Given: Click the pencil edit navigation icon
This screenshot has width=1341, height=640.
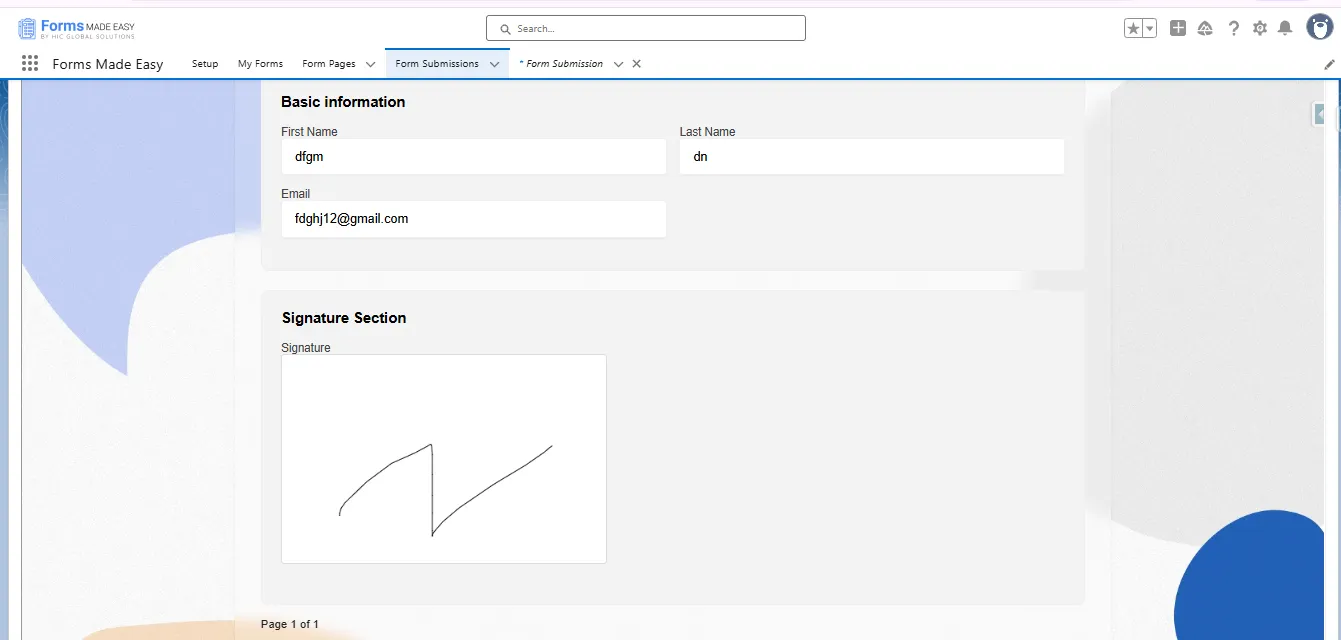Looking at the screenshot, I should tap(1329, 64).
